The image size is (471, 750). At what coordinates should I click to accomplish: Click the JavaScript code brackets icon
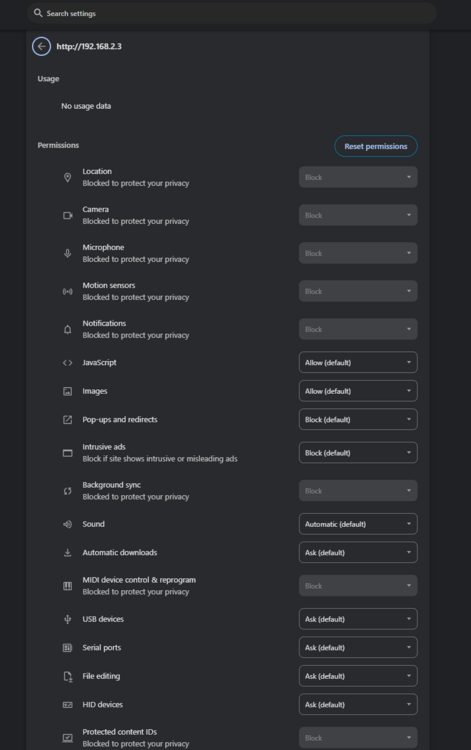(67, 363)
